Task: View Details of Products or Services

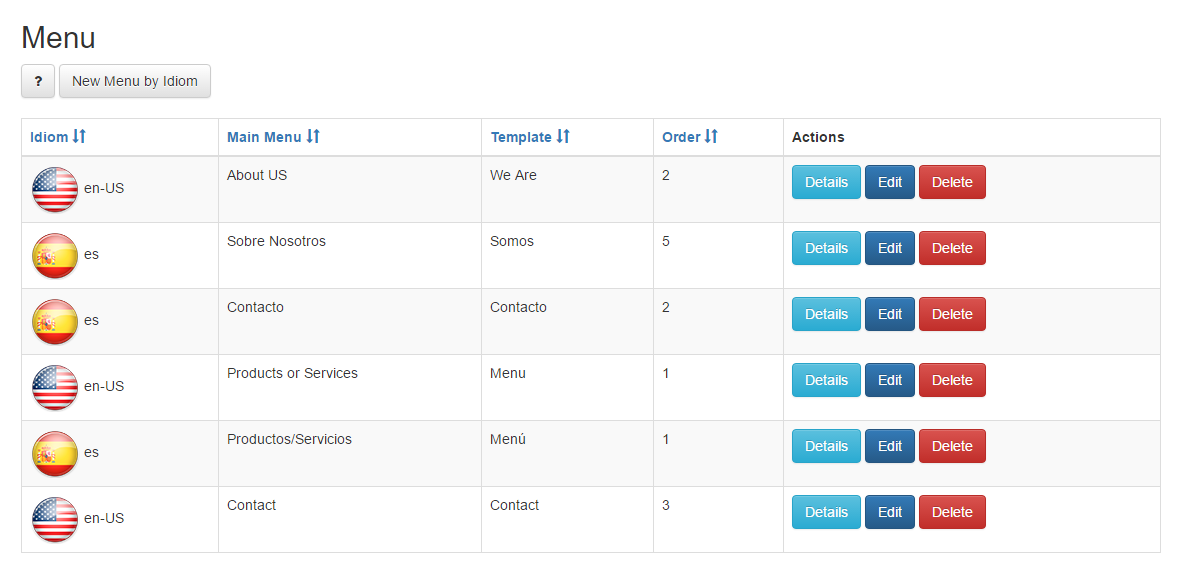Action: point(826,380)
